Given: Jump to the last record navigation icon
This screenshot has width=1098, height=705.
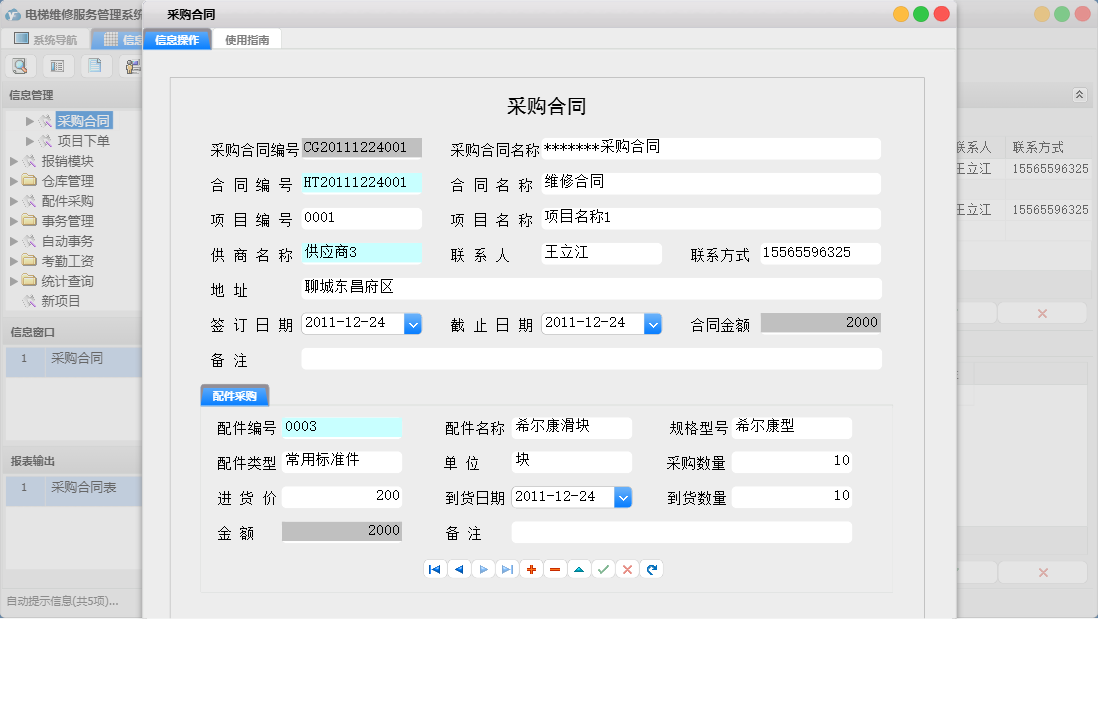Looking at the screenshot, I should tap(507, 569).
